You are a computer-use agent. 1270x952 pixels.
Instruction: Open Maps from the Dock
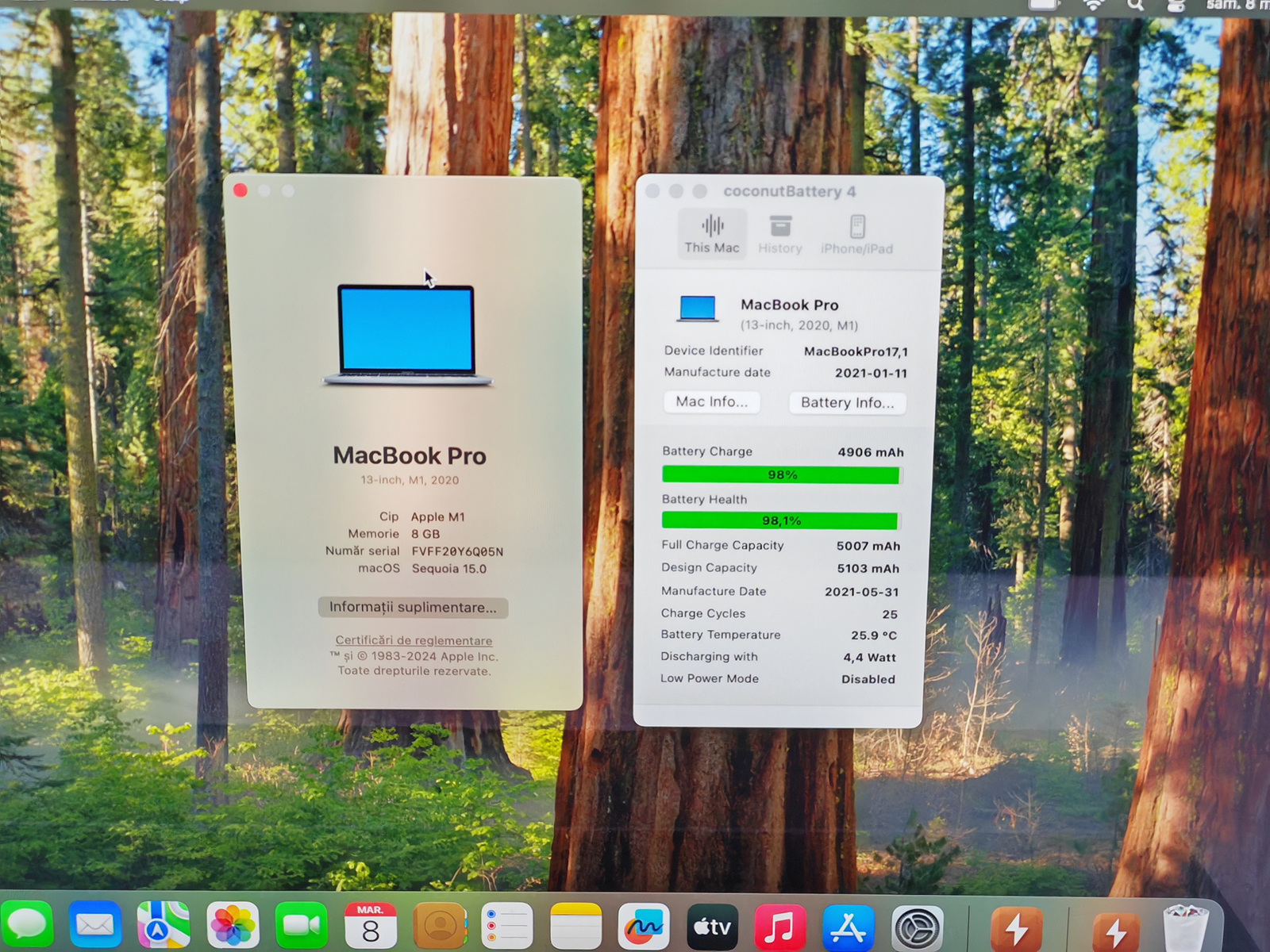(164, 925)
